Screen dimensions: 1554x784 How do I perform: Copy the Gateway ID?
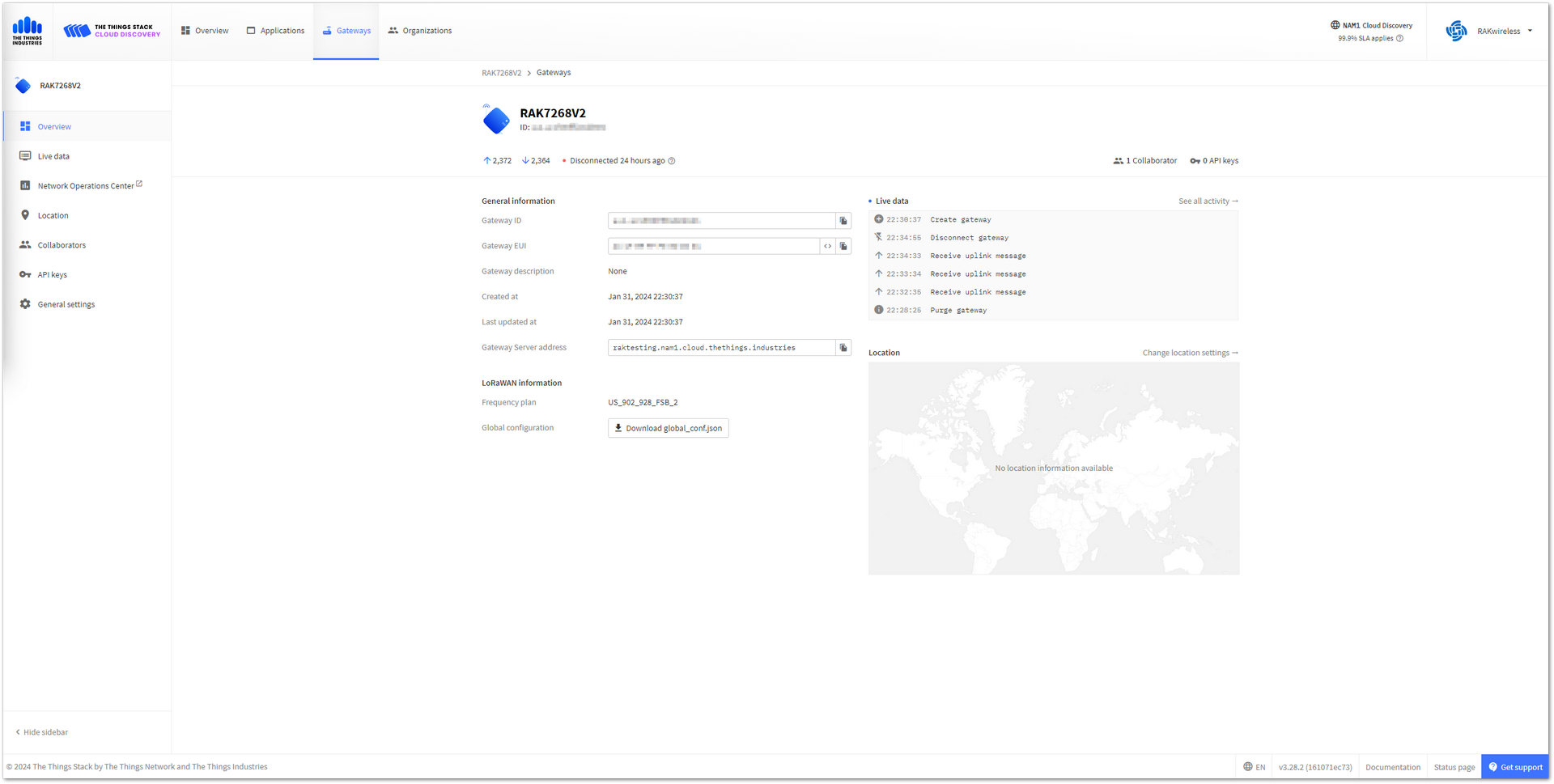[x=843, y=221]
